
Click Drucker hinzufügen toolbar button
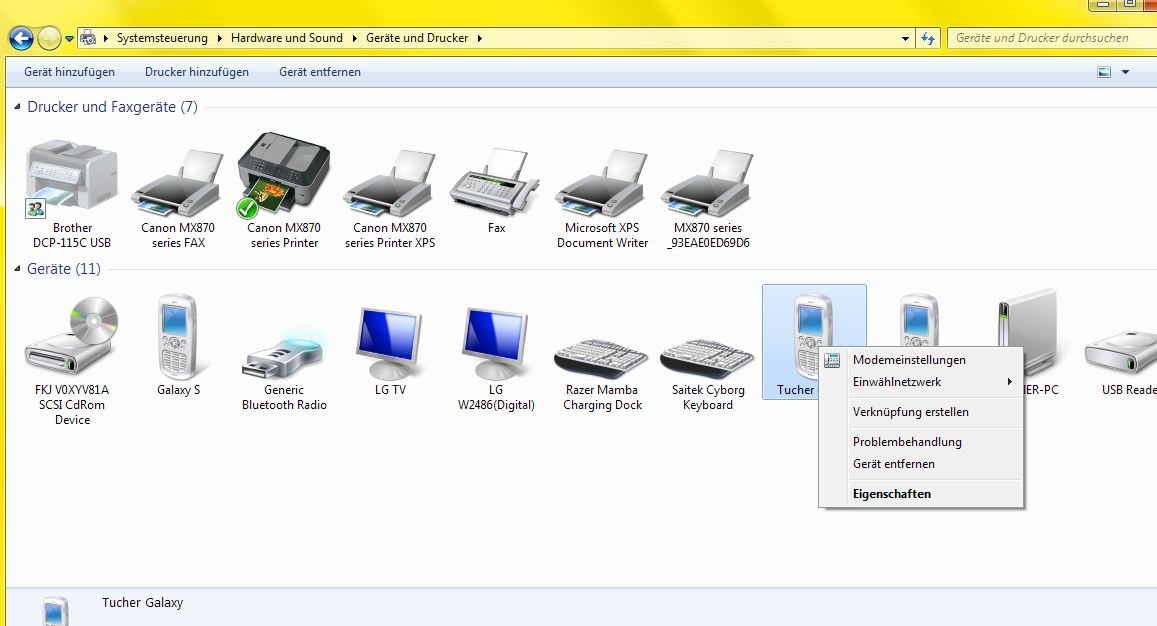(197, 72)
